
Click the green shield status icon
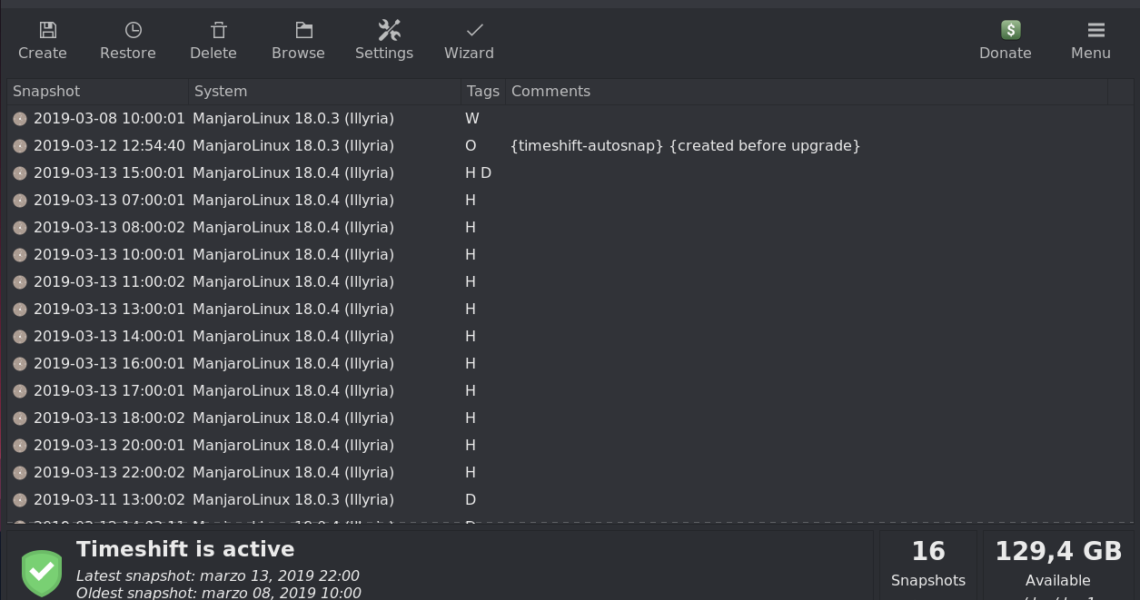click(42, 572)
